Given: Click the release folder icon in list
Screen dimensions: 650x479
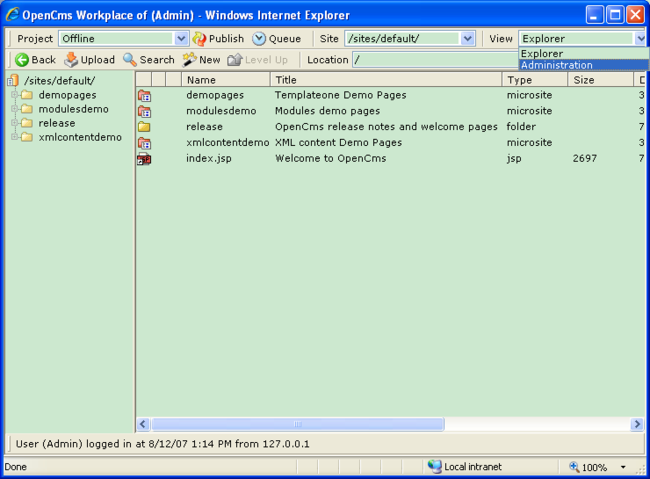Looking at the screenshot, I should (x=144, y=127).
